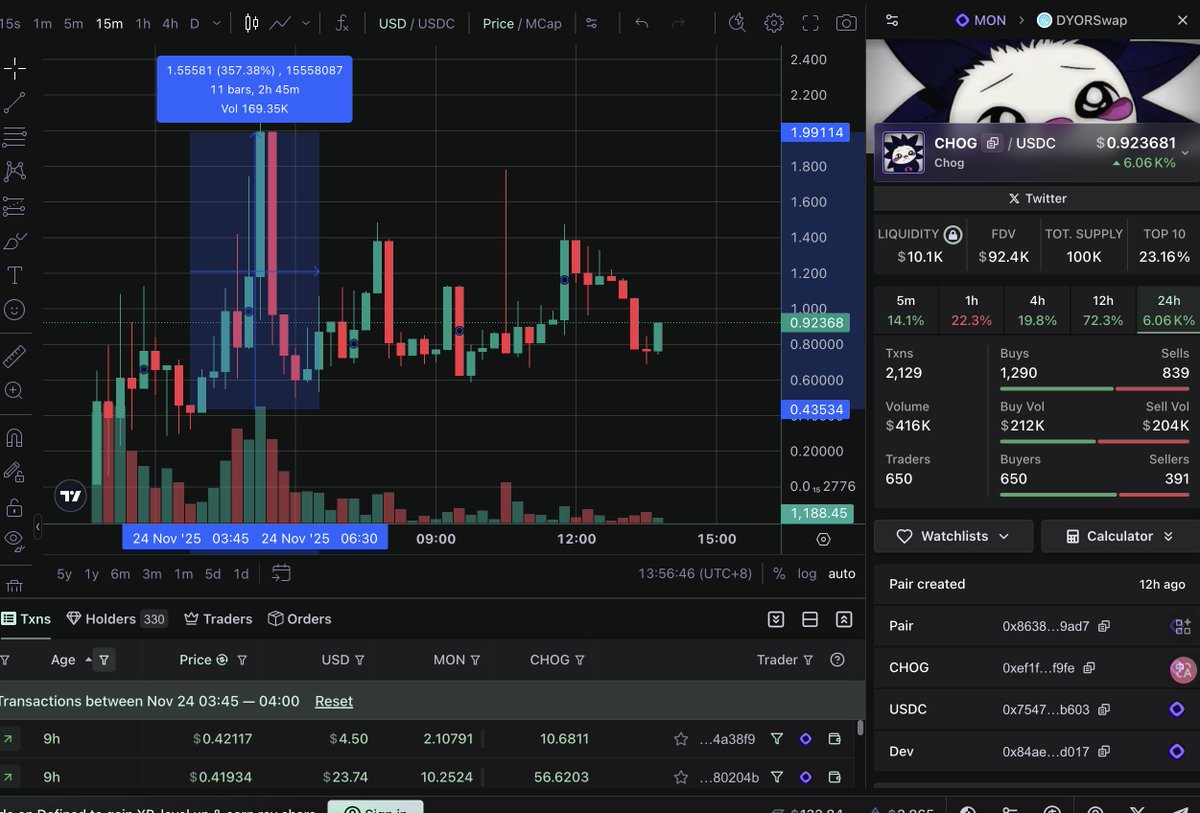Viewport: 1200px width, 813px height.
Task: Toggle Price / MCap display
Action: (x=522, y=23)
